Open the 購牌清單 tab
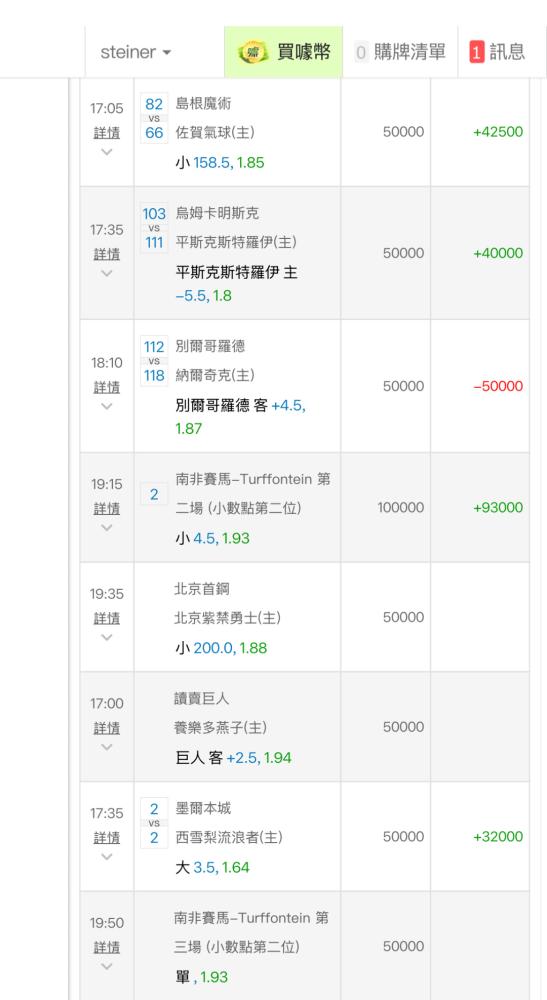Viewport: 547px width, 1000px height. 400,52
